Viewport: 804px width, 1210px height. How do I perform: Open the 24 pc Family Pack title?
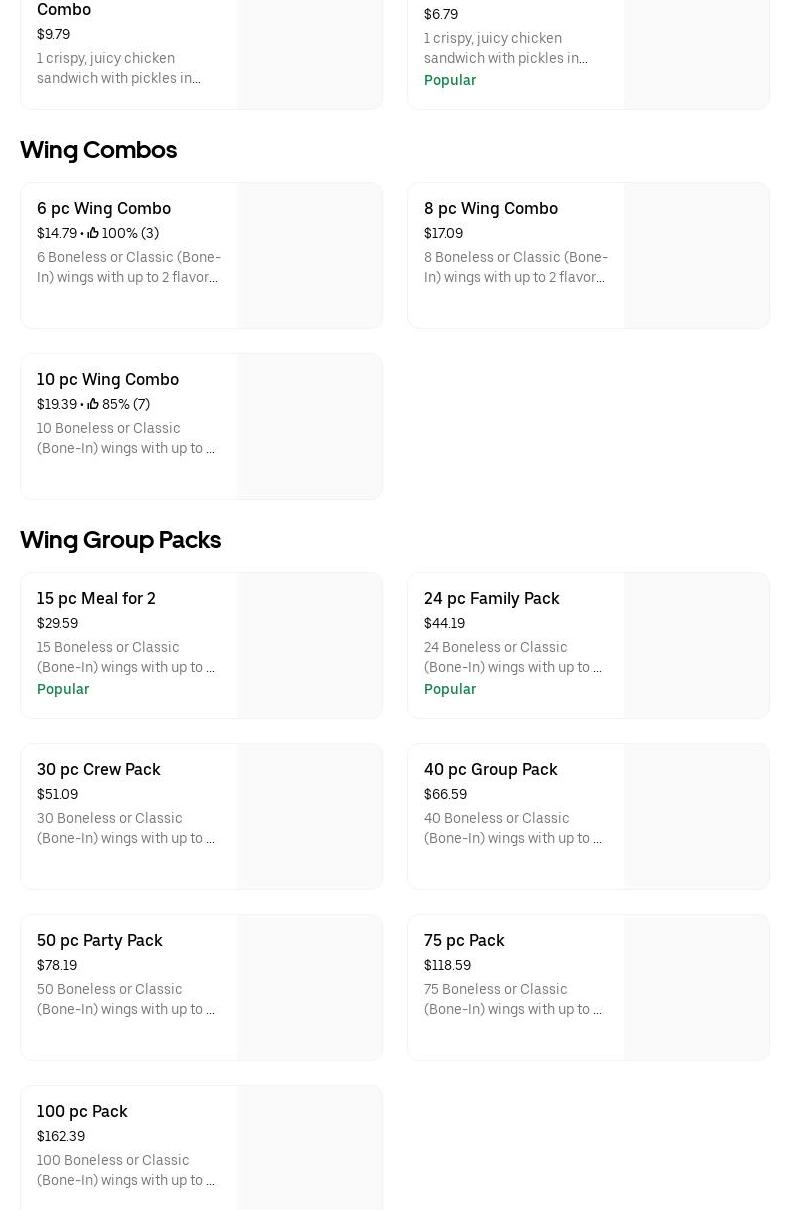point(491,598)
